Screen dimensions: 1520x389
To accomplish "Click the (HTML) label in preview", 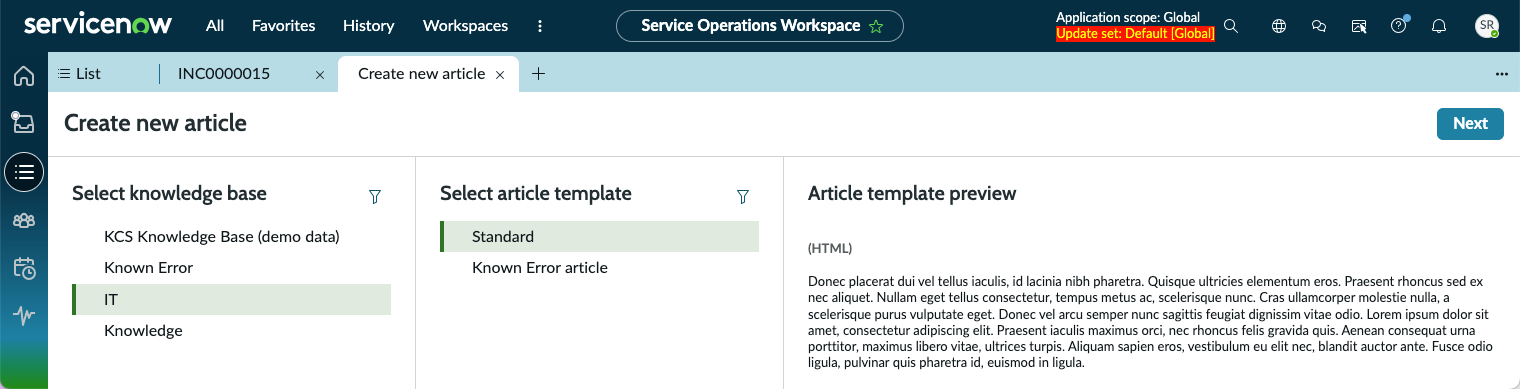I will (830, 248).
